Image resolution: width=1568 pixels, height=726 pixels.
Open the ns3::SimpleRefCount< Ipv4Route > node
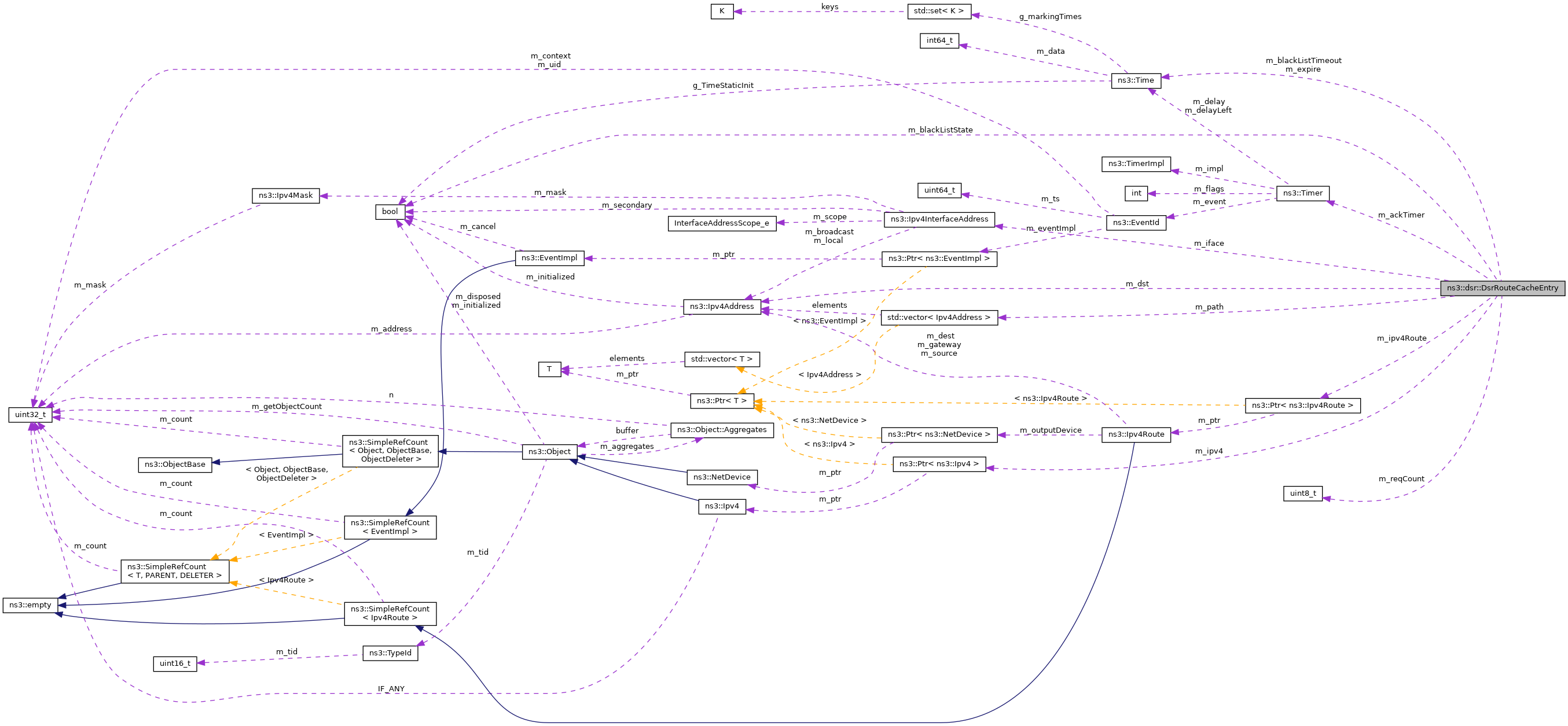[x=390, y=614]
